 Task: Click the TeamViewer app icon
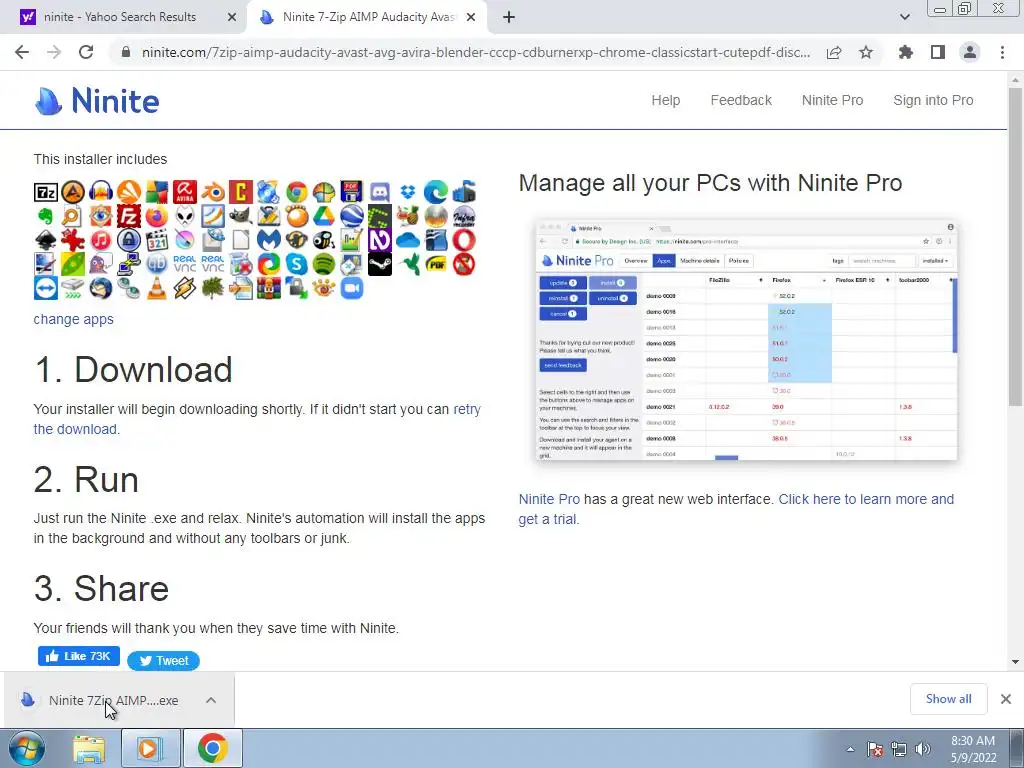tap(46, 288)
